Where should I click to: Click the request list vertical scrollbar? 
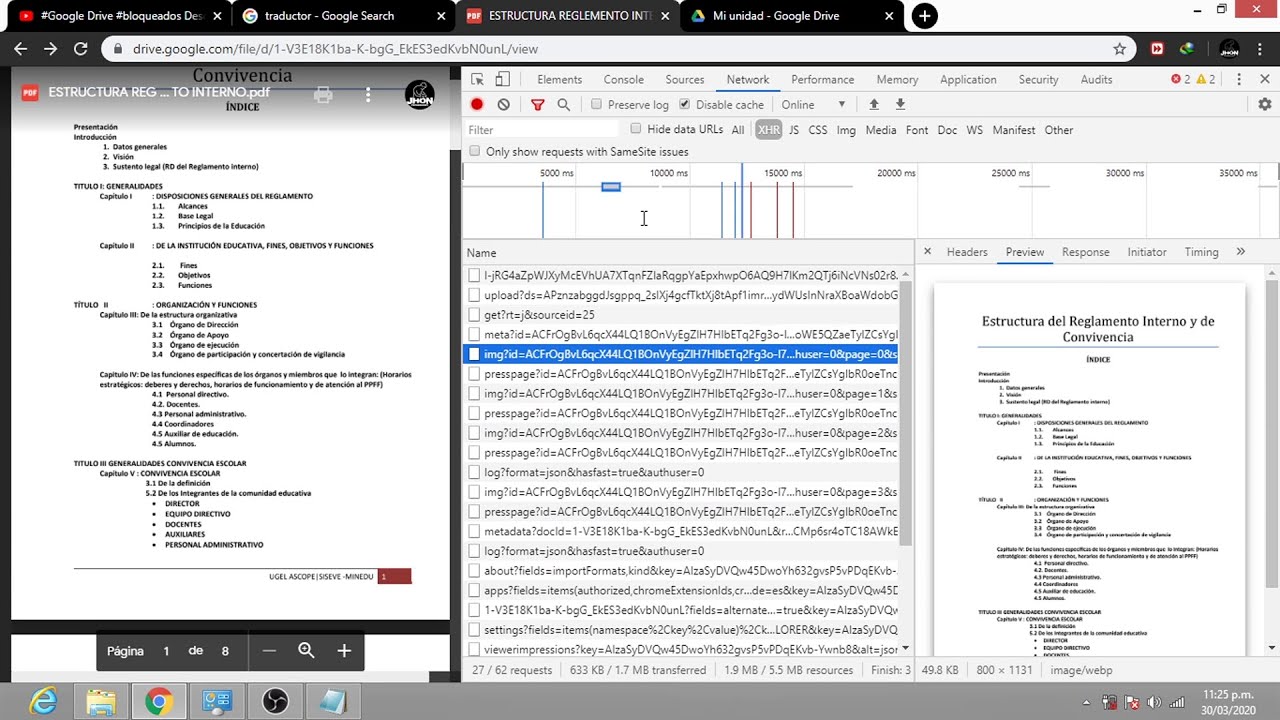906,413
